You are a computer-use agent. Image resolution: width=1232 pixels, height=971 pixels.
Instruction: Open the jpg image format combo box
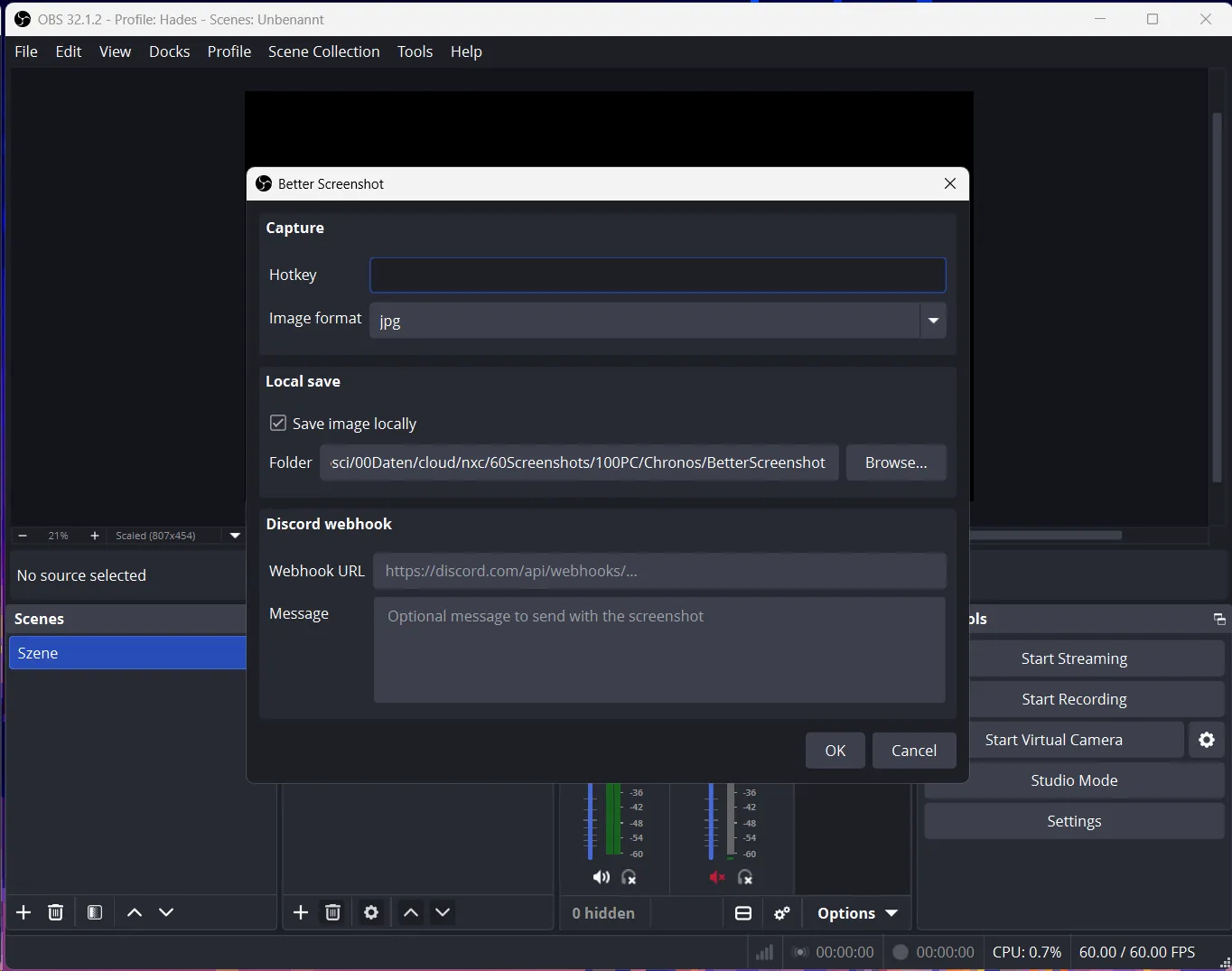(658, 321)
